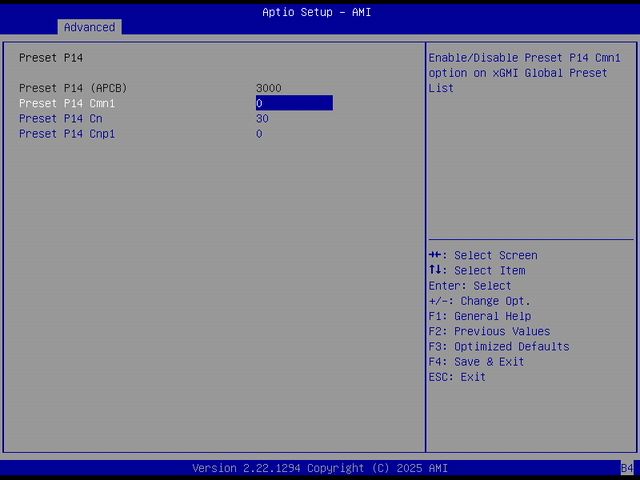This screenshot has height=480, width=640.
Task: Click the +/-: Change Opt. hint
Action: [x=480, y=301]
